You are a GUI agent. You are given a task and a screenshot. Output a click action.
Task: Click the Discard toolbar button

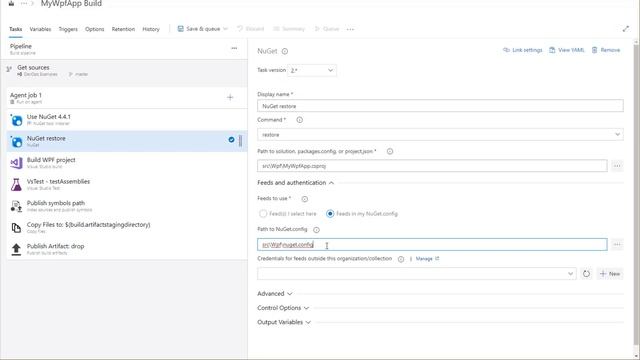251,29
